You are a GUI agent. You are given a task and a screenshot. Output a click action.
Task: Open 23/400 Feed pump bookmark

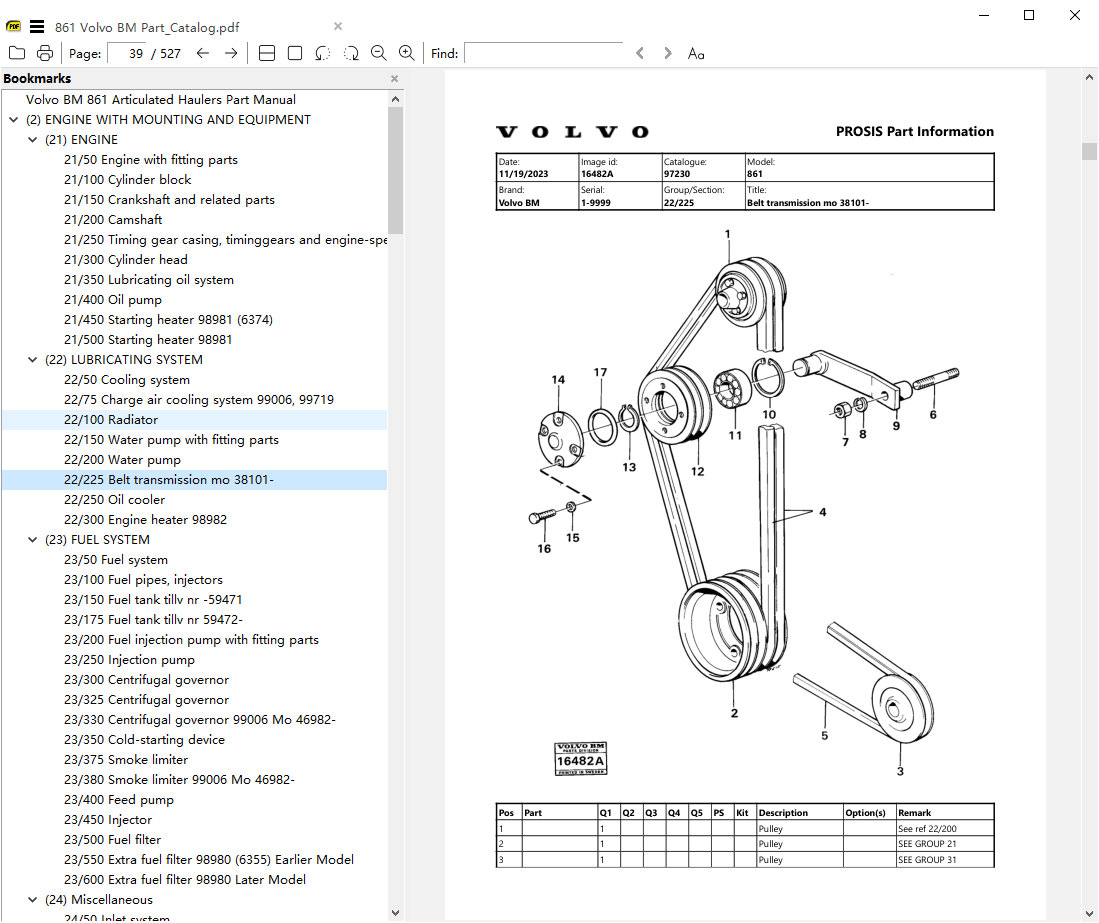click(x=118, y=800)
